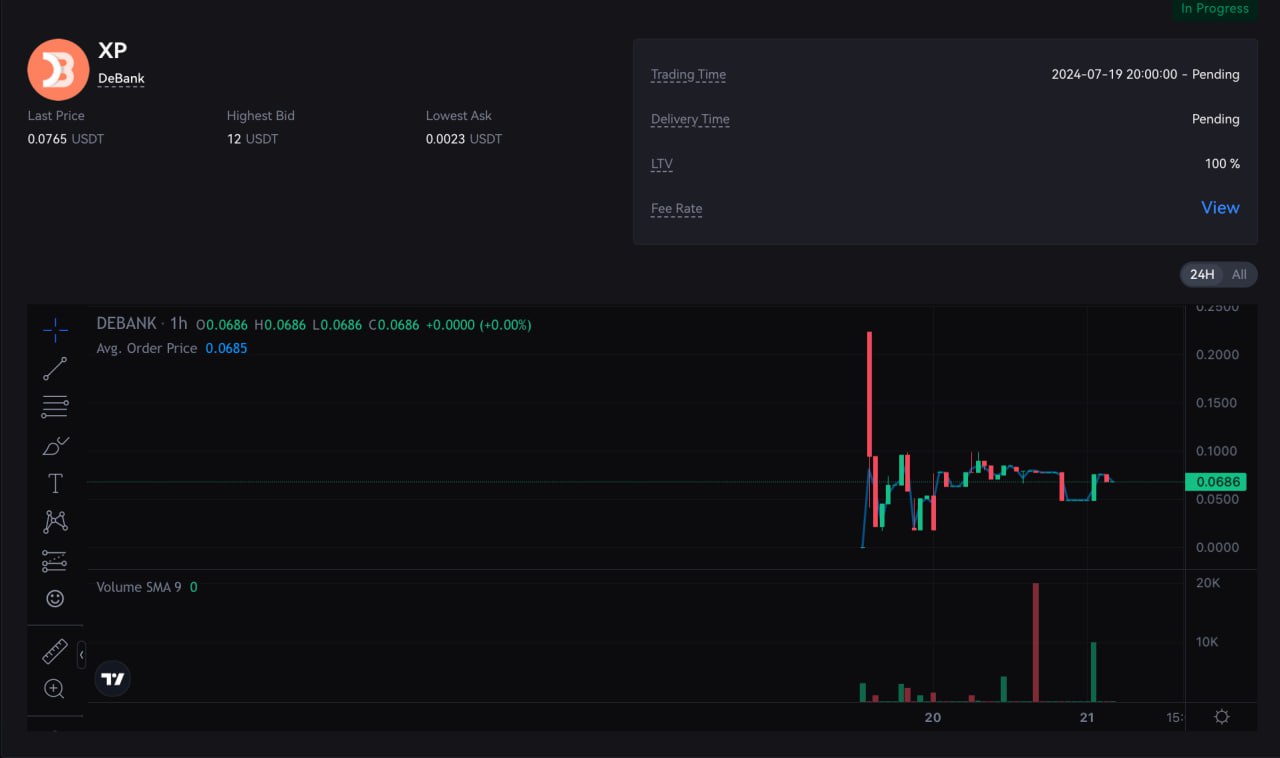Image resolution: width=1280 pixels, height=758 pixels.
Task: Open chart settings gear icon
Action: coord(1221,717)
